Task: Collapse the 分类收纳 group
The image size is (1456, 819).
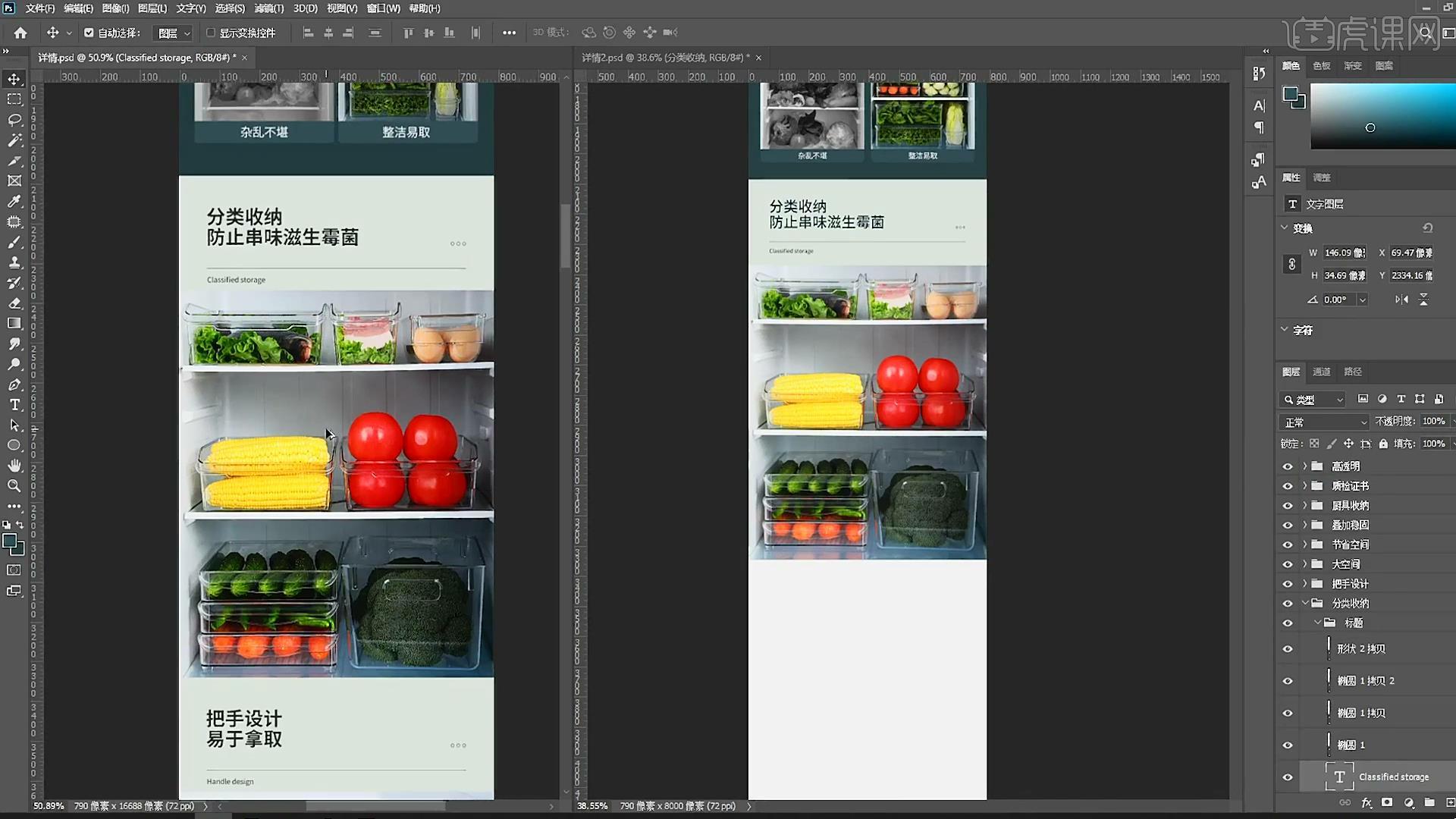Action: point(1305,603)
